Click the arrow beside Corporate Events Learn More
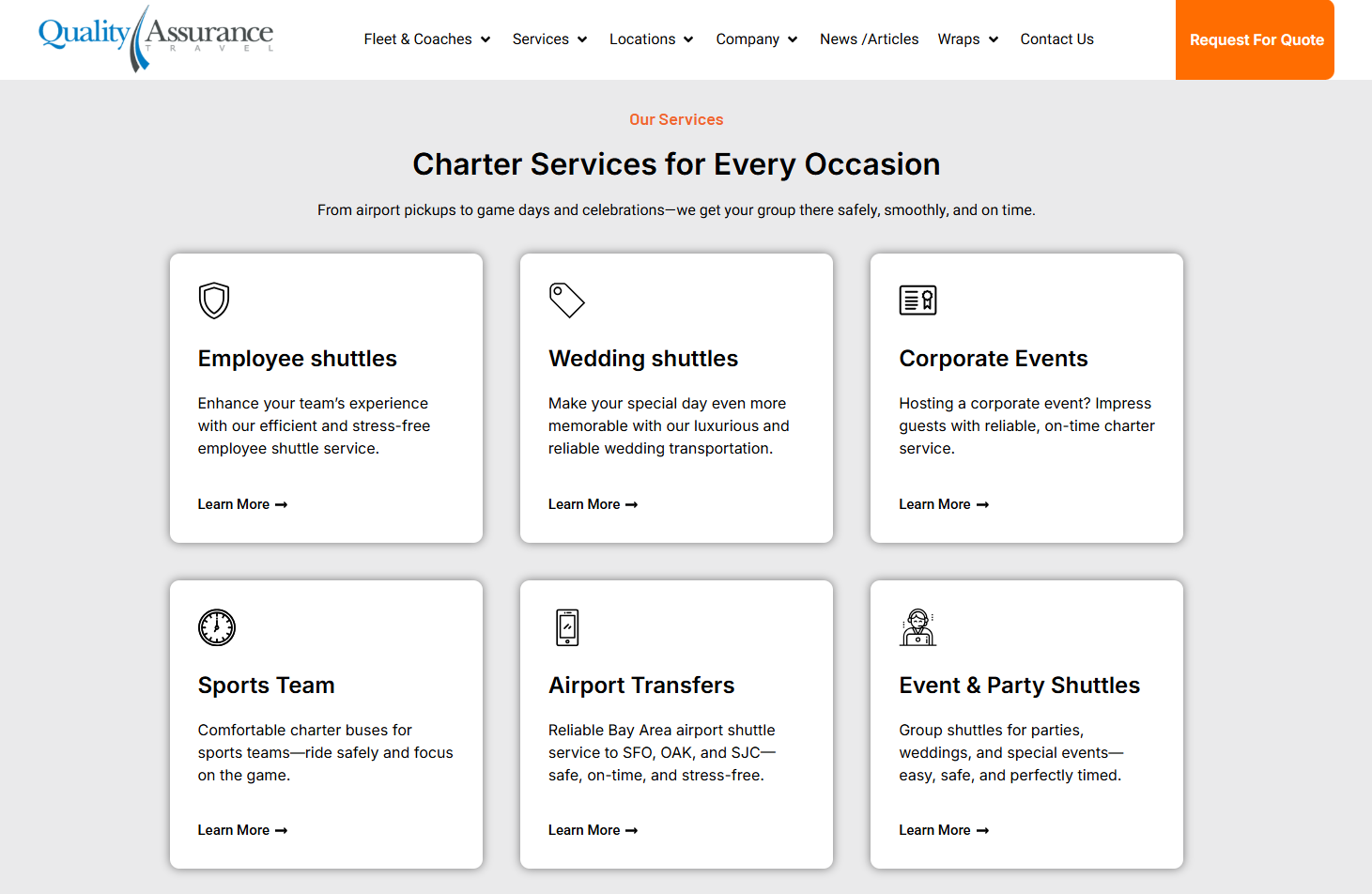The image size is (1372, 894). [x=982, y=505]
